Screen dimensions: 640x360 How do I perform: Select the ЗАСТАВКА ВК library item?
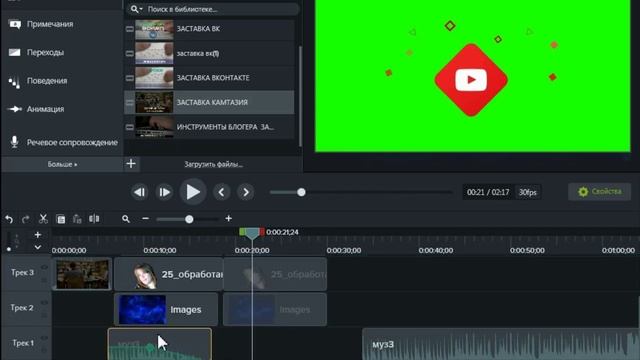point(209,29)
